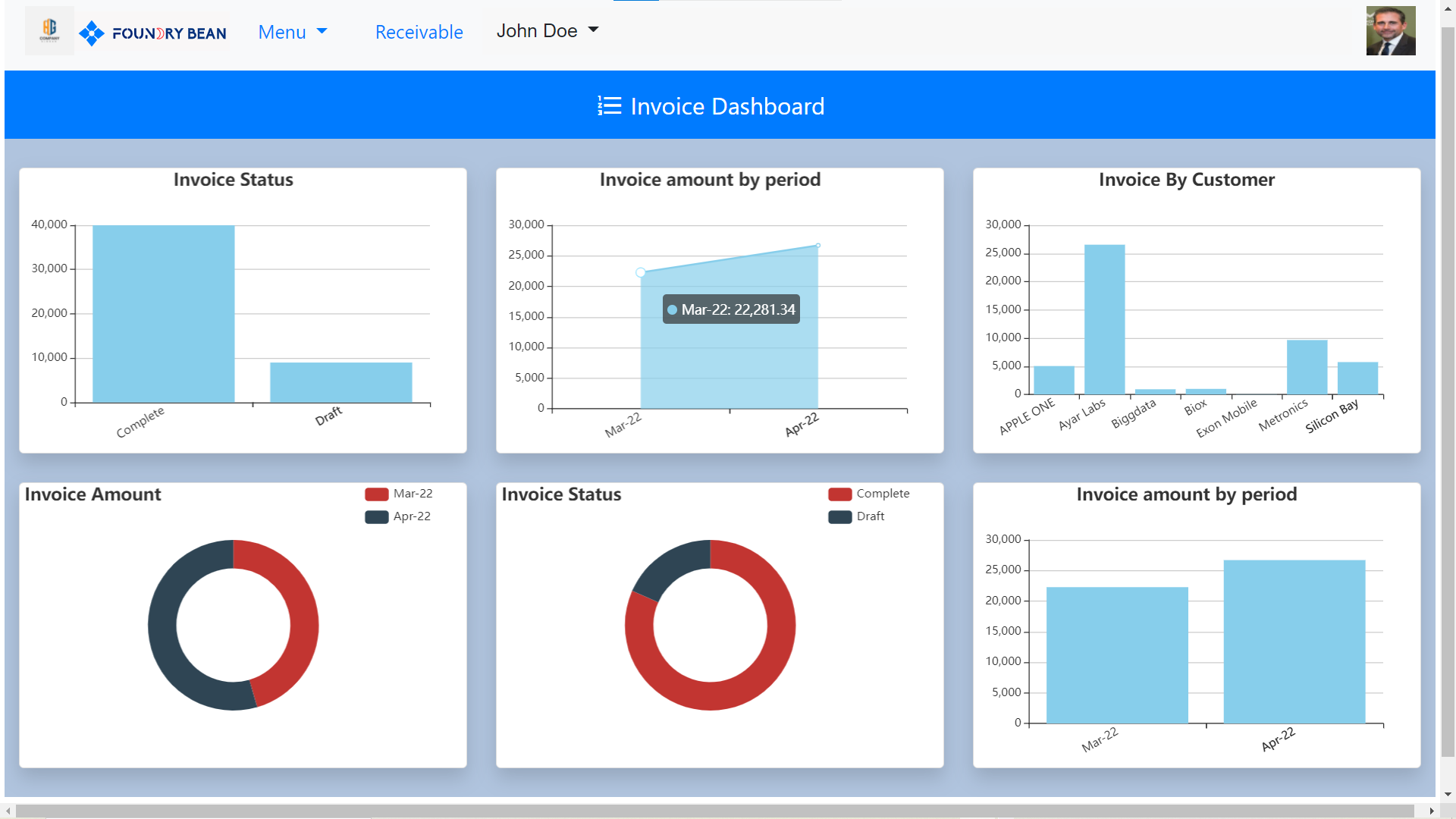1456x819 pixels.
Task: Click John Doe's profile picture
Action: coord(1391,30)
